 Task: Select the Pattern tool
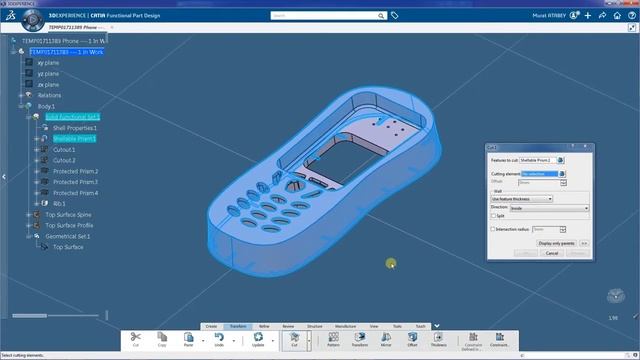333,337
